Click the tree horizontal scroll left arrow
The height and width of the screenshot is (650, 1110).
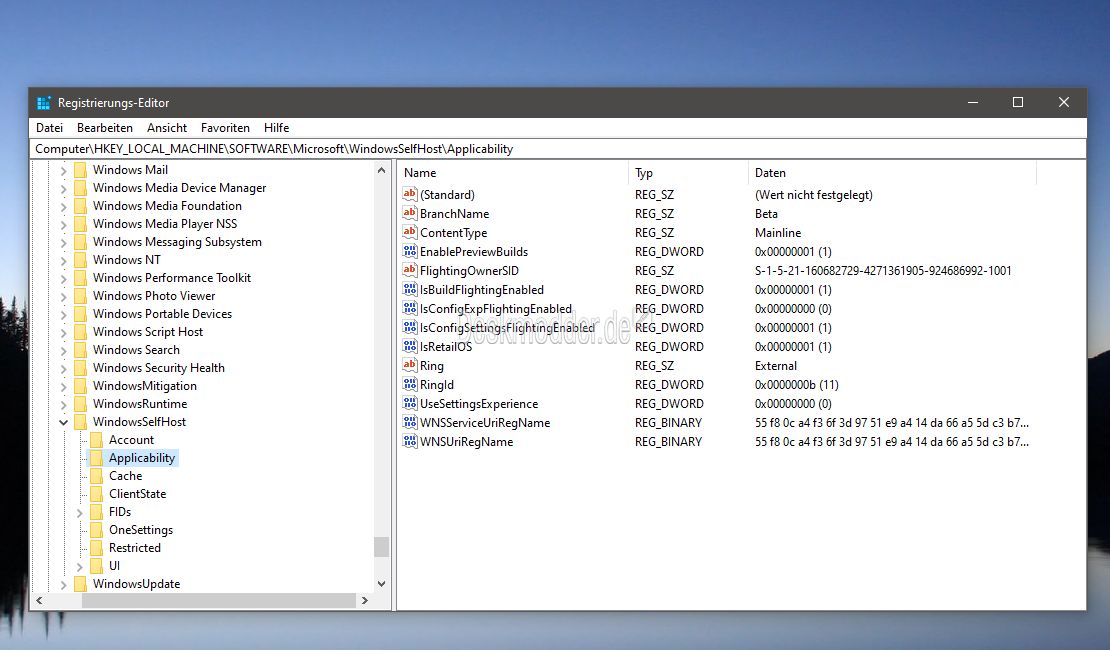coord(39,600)
